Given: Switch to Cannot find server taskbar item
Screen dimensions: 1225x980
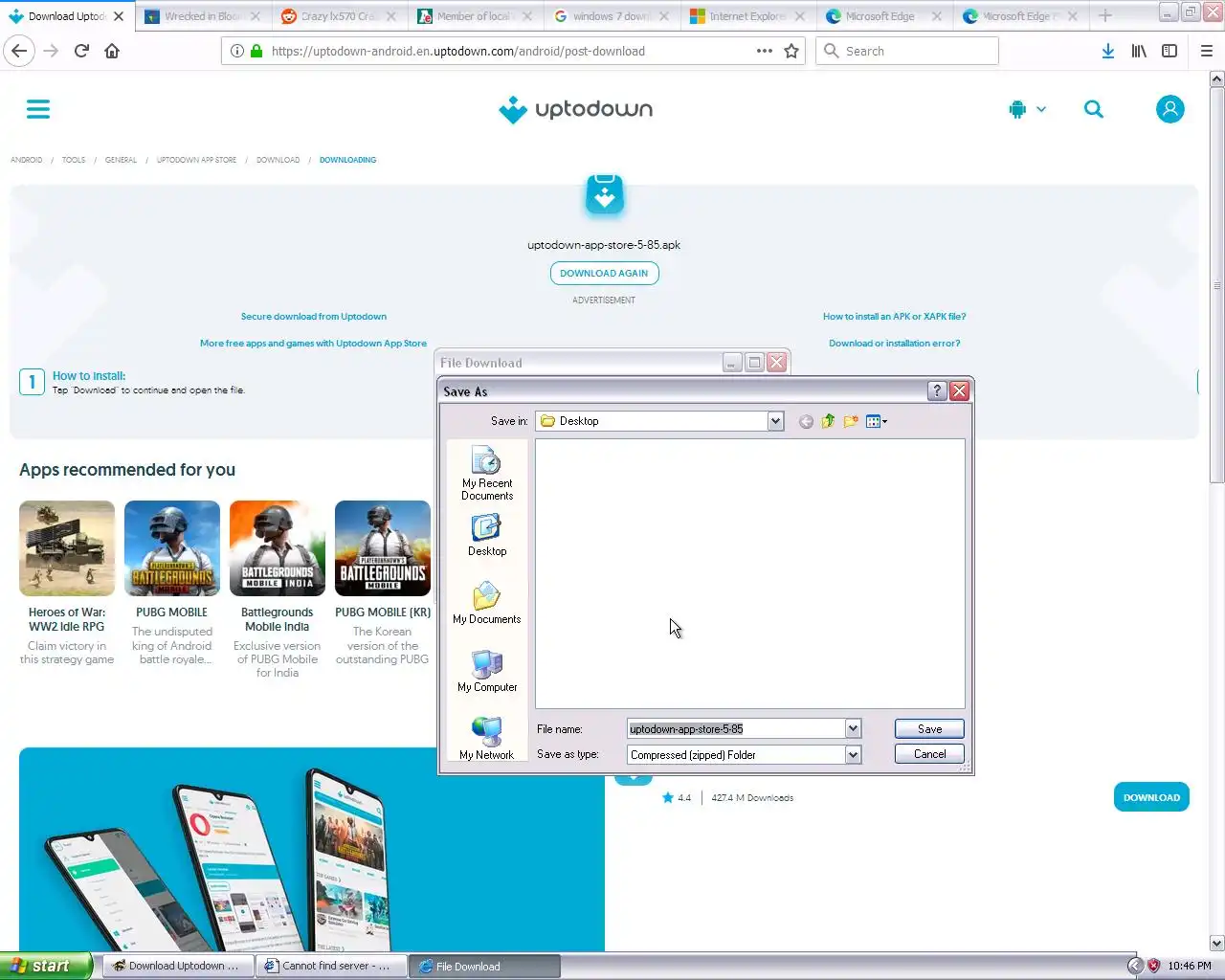Looking at the screenshot, I should (331, 966).
